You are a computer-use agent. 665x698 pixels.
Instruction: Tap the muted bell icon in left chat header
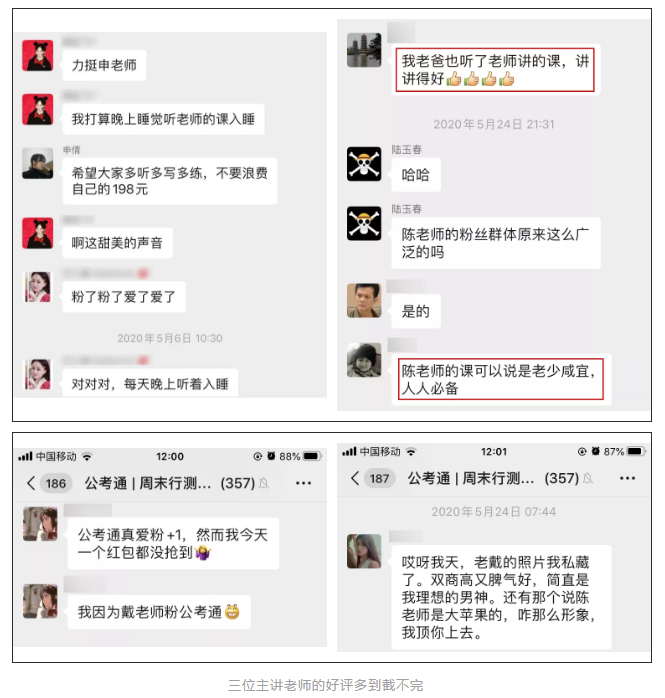coord(264,483)
